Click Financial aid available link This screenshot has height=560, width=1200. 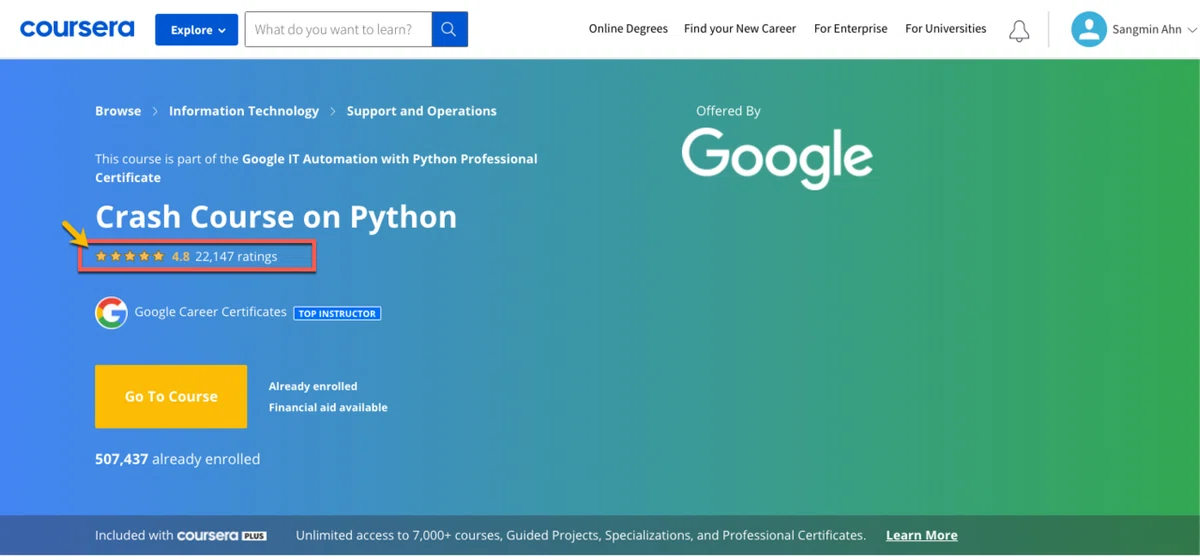point(328,408)
